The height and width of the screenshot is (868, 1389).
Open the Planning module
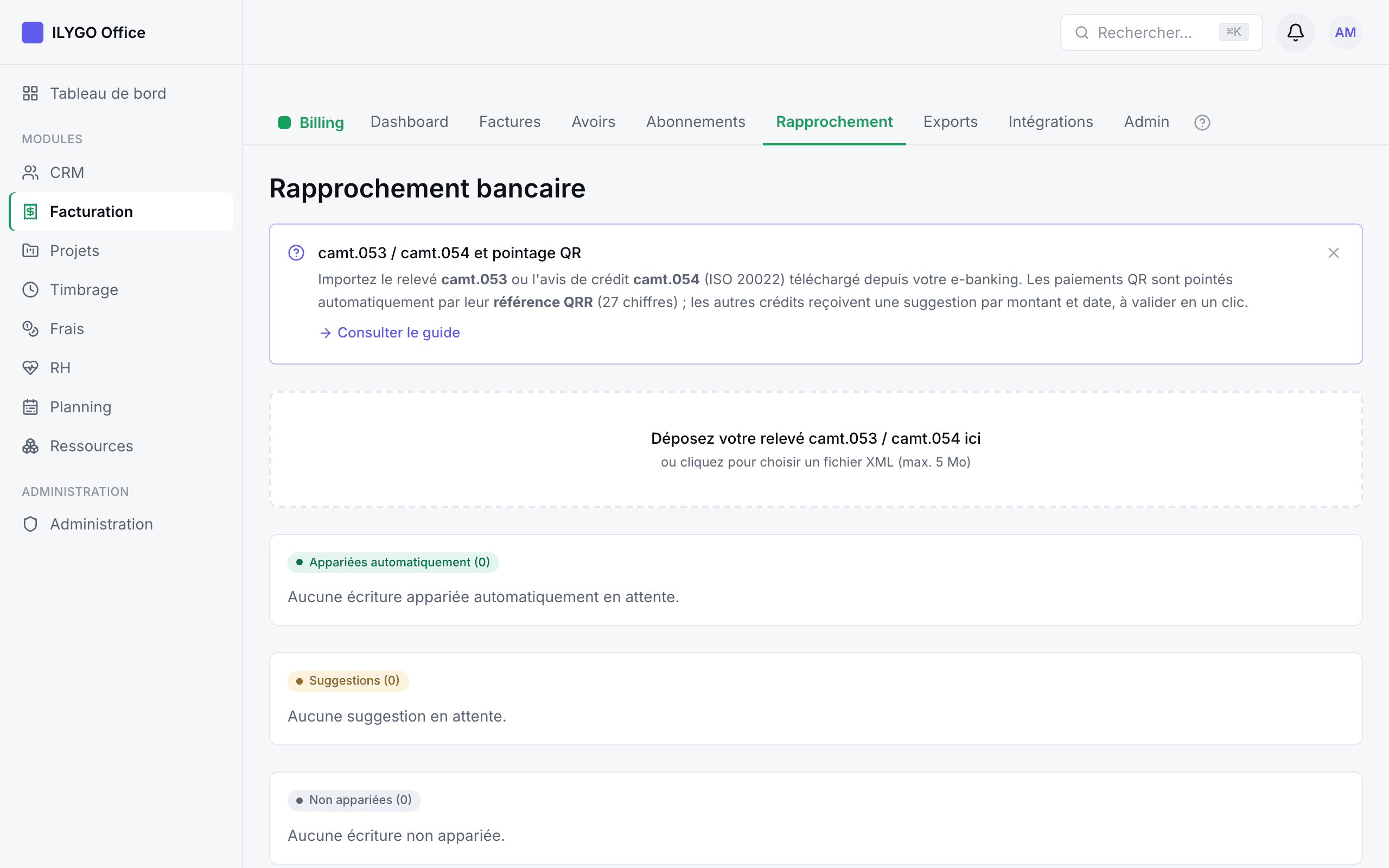[x=121, y=407]
